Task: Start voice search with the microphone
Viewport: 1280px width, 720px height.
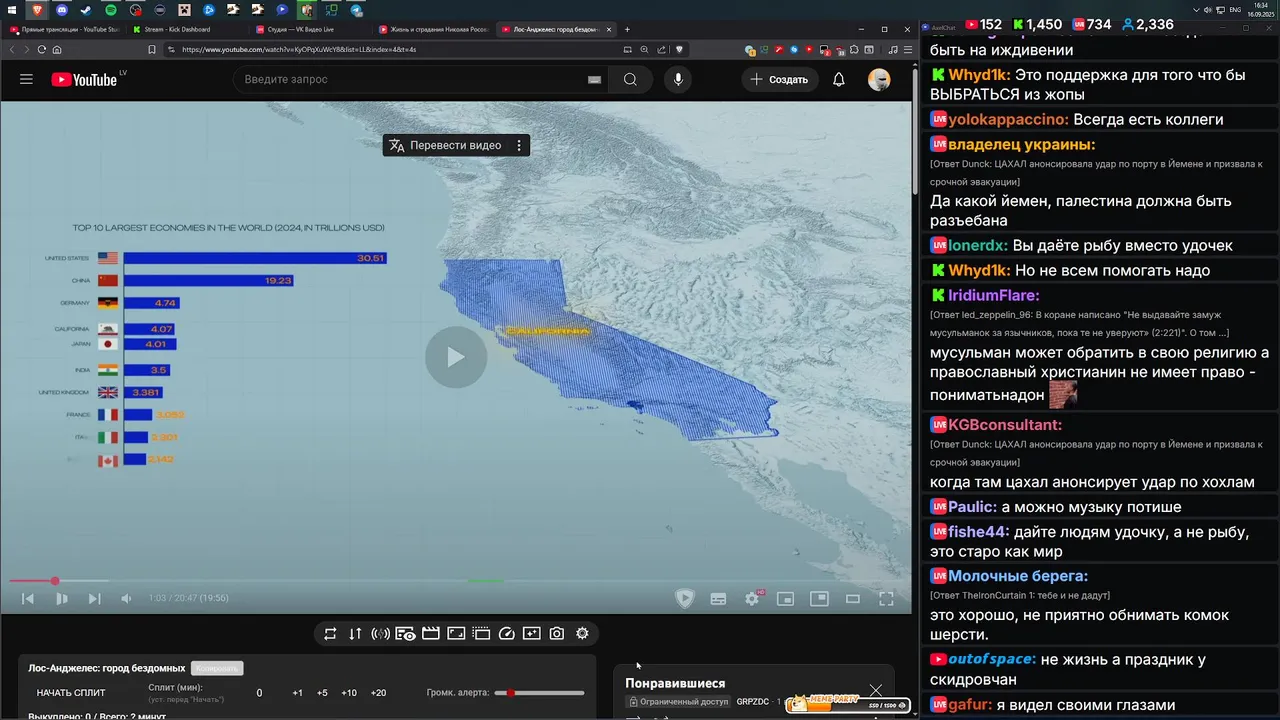Action: (679, 79)
